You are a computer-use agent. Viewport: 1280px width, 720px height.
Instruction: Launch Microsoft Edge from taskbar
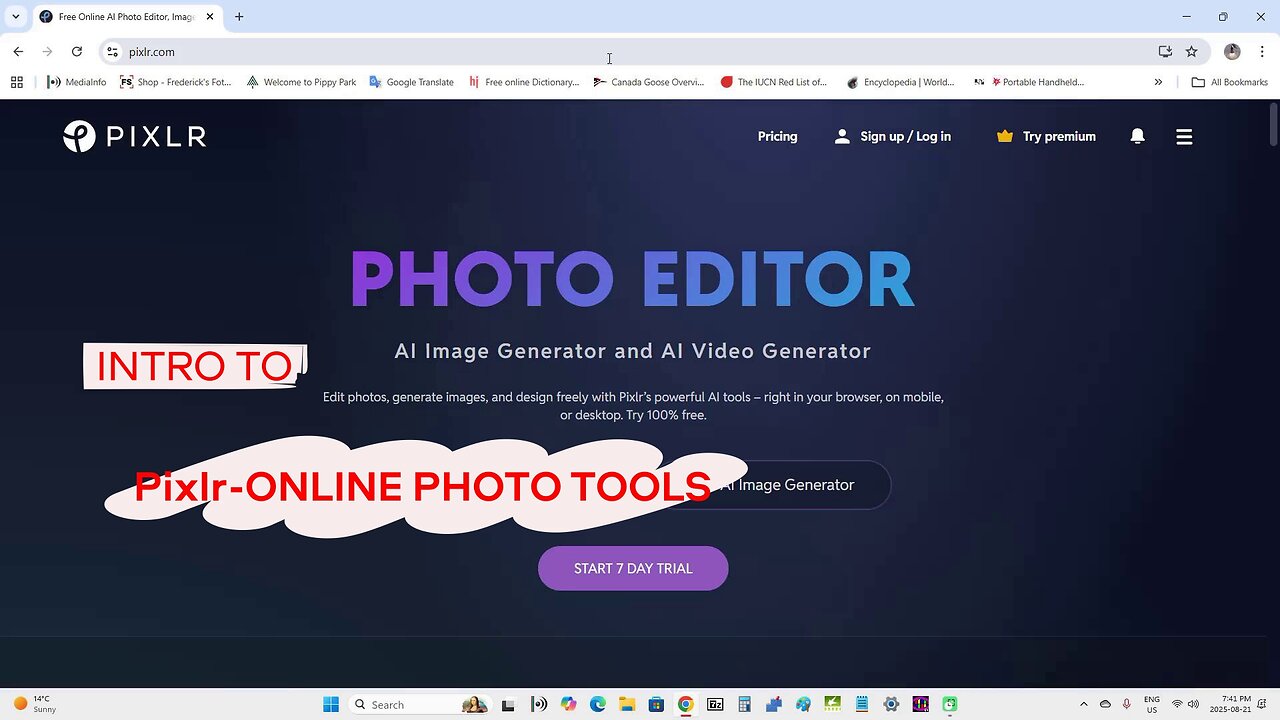point(598,704)
